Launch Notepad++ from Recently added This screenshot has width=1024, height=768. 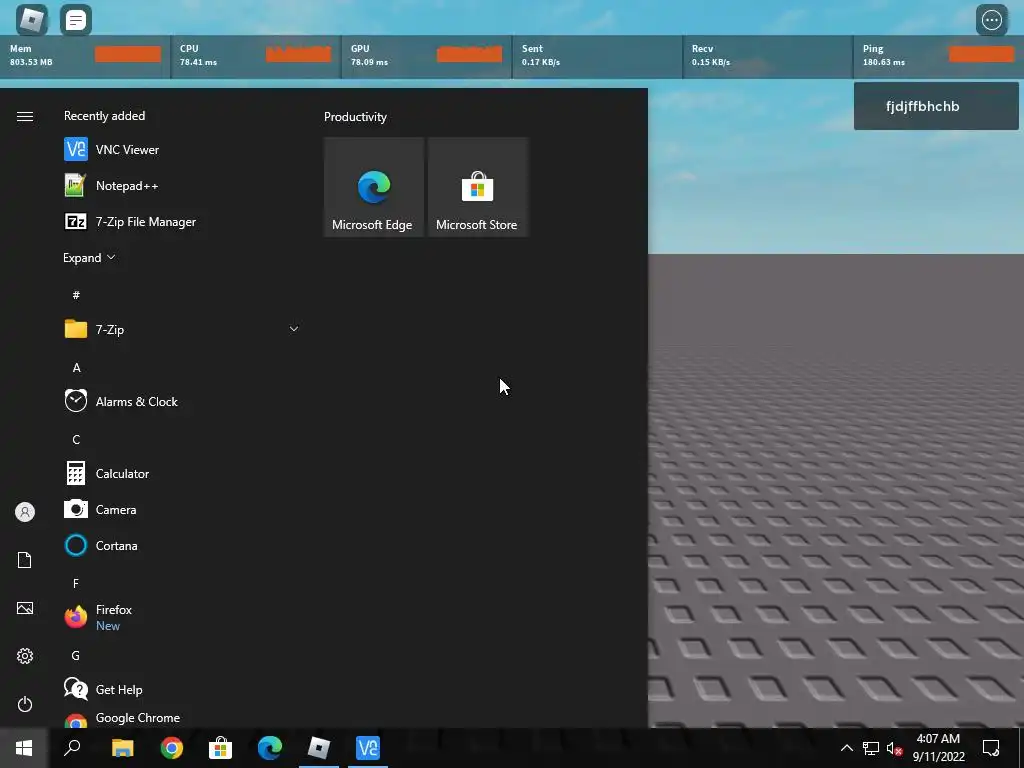tap(182, 185)
